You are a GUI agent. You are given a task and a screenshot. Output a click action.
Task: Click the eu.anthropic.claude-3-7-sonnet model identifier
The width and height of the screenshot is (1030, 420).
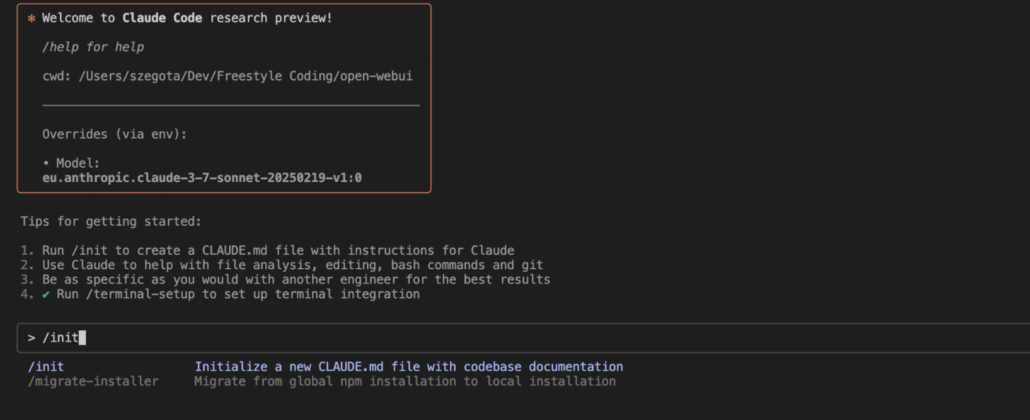pyautogui.click(x=195, y=178)
